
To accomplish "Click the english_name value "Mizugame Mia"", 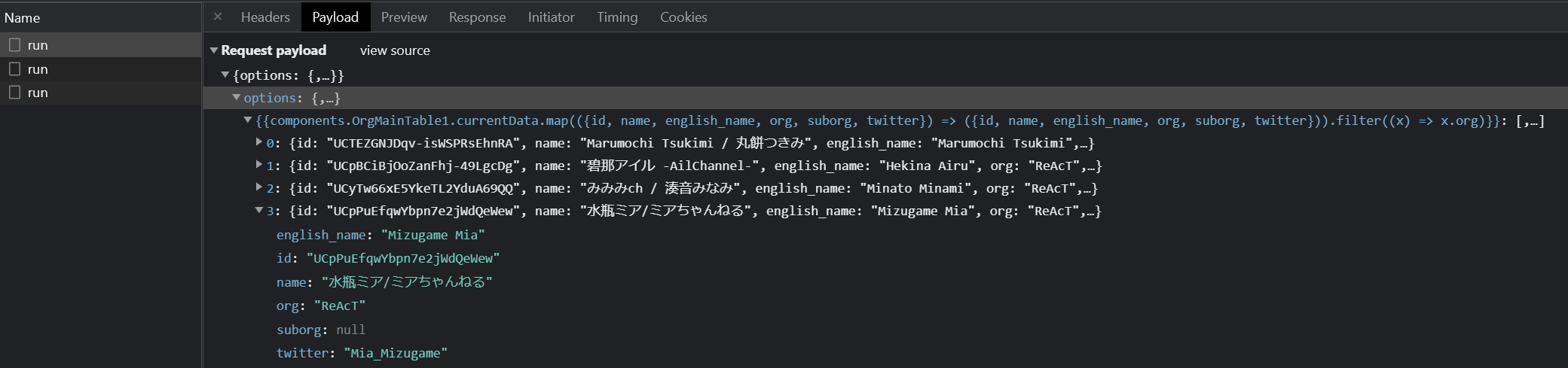I will click(432, 235).
